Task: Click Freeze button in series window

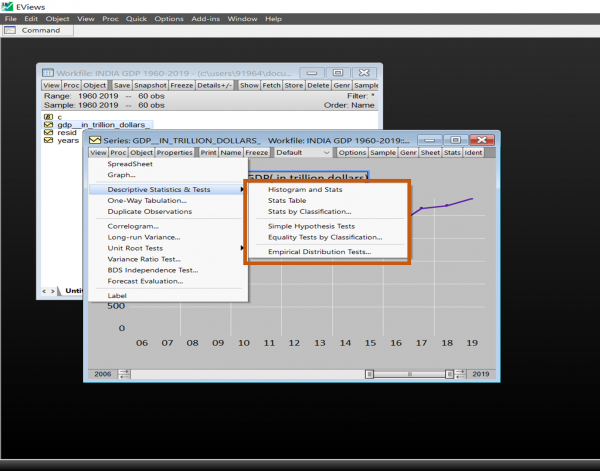Action: coord(257,152)
